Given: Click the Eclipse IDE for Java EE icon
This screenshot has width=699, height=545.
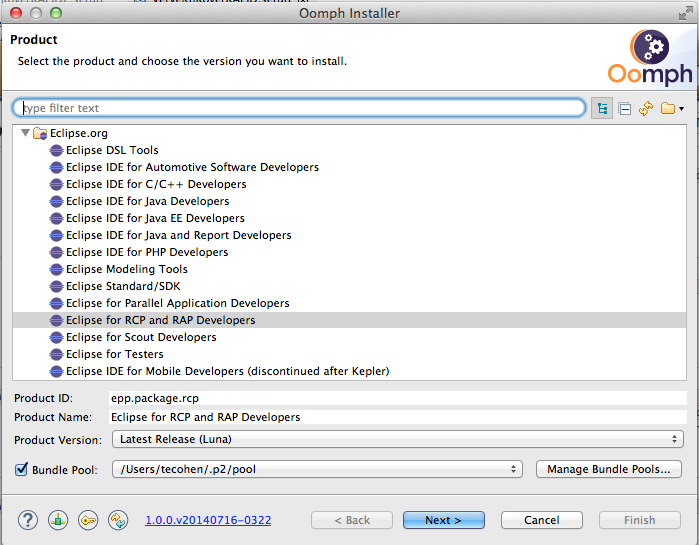Looking at the screenshot, I should [56, 219].
